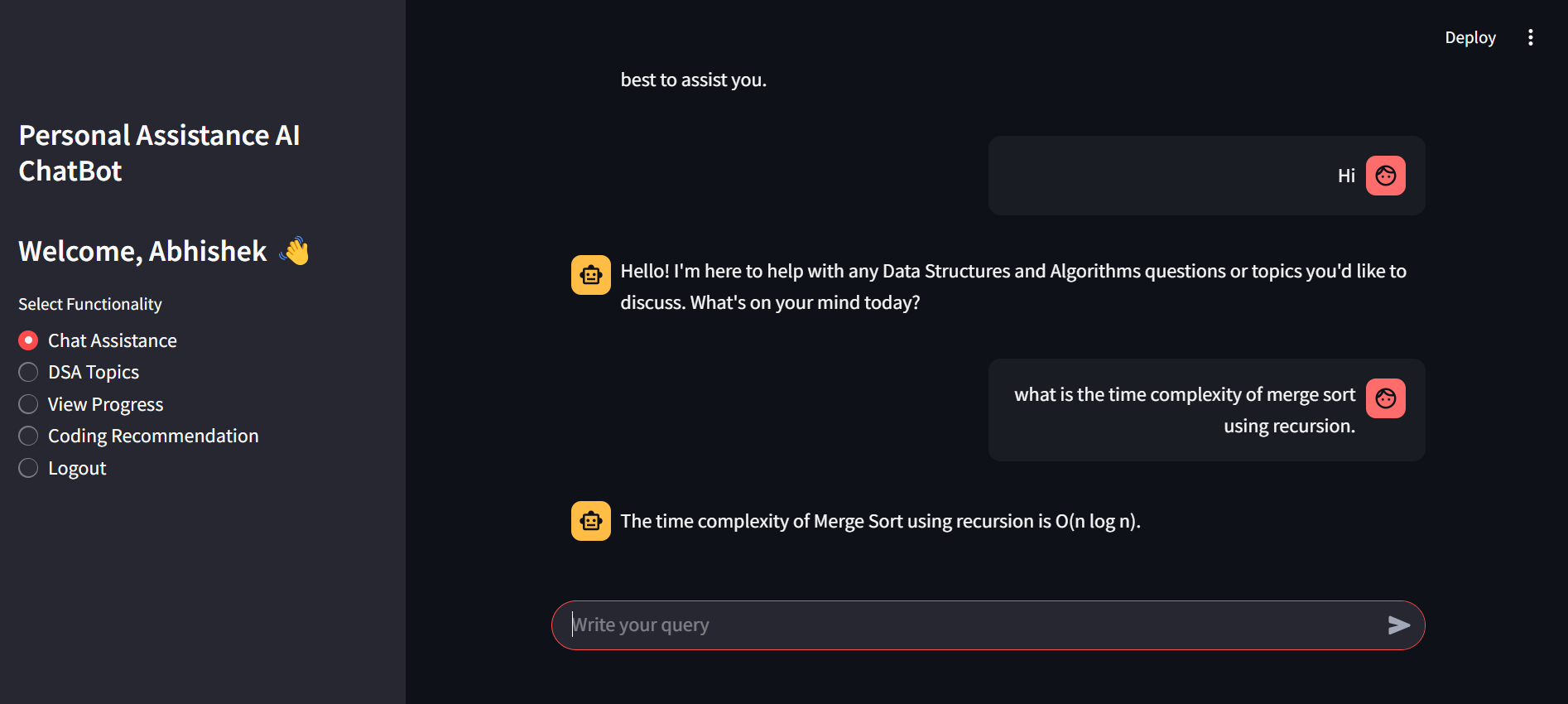This screenshot has height=704, width=1568.
Task: Click the Deploy button
Action: tap(1469, 37)
